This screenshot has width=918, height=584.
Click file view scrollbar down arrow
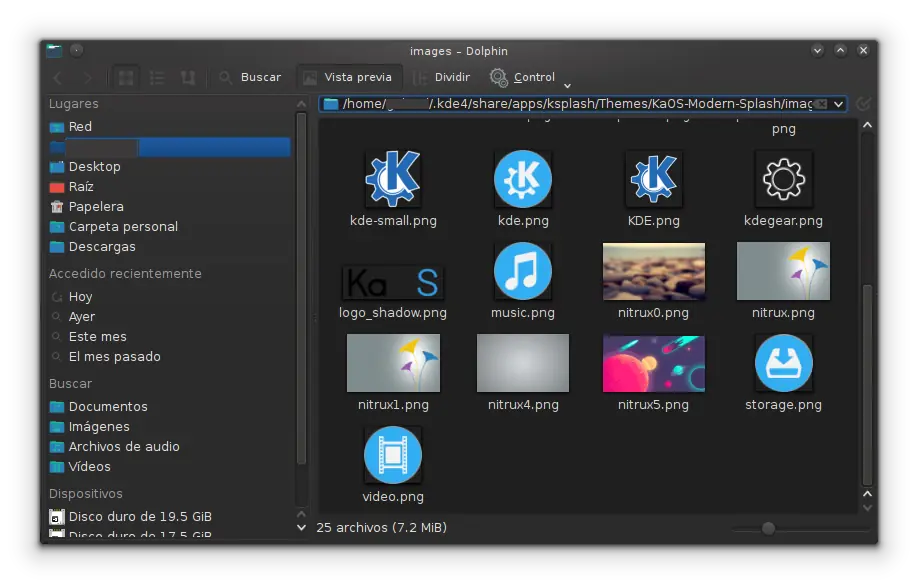tap(867, 508)
